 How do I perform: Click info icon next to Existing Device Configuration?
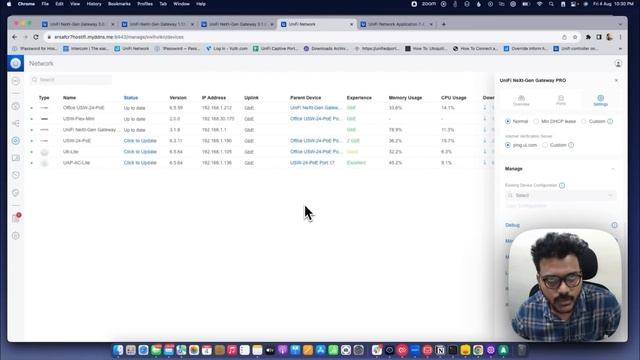(562, 185)
